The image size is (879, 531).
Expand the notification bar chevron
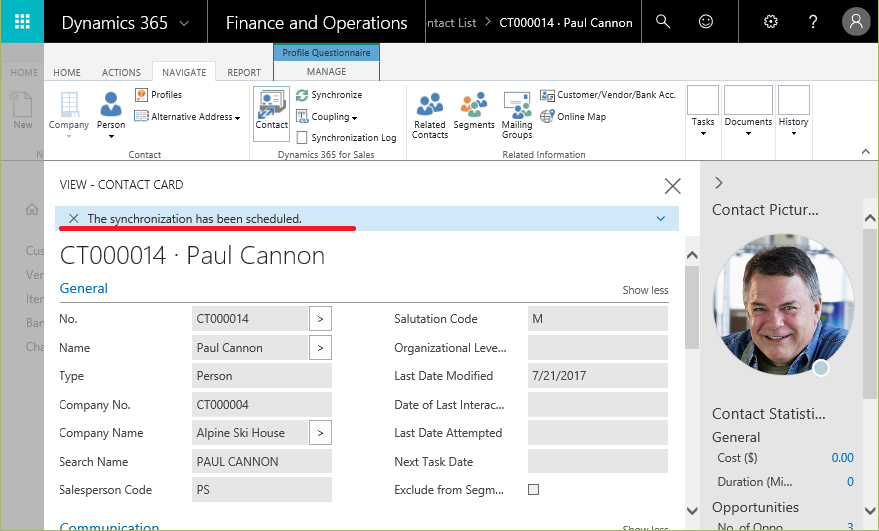coord(661,219)
